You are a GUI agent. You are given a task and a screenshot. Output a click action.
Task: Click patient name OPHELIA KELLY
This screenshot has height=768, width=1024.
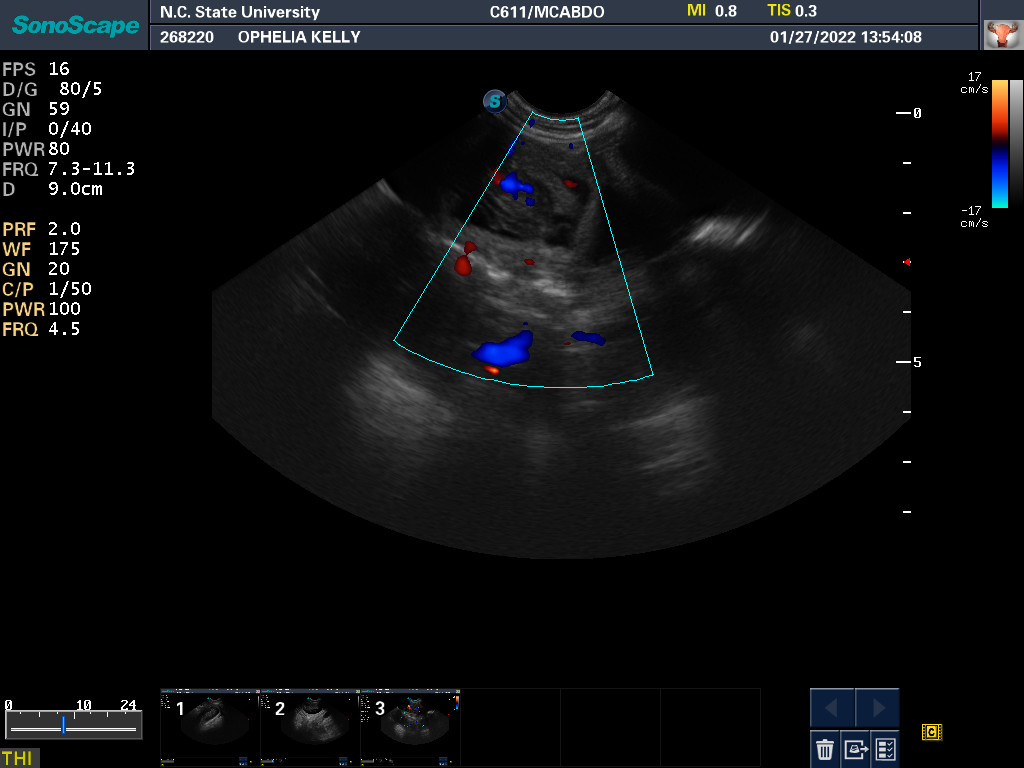[x=299, y=37]
